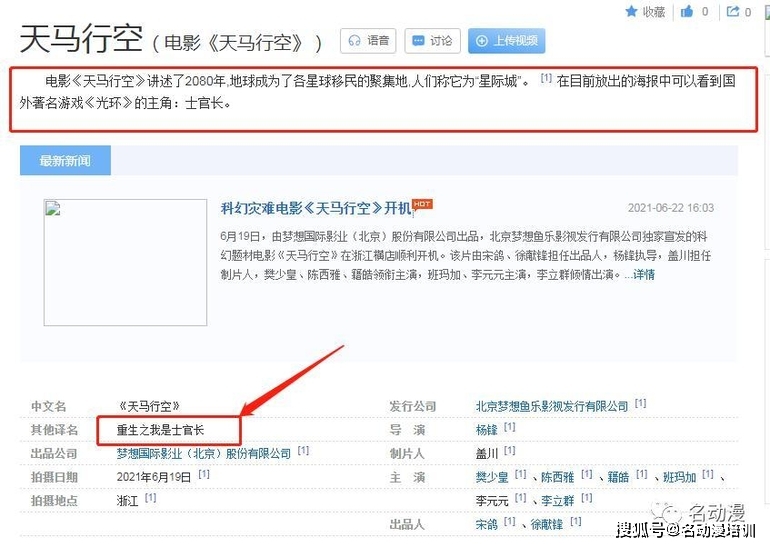Click the 详情 link in the news summary
Viewport: 770px width, 547px height.
[643, 274]
